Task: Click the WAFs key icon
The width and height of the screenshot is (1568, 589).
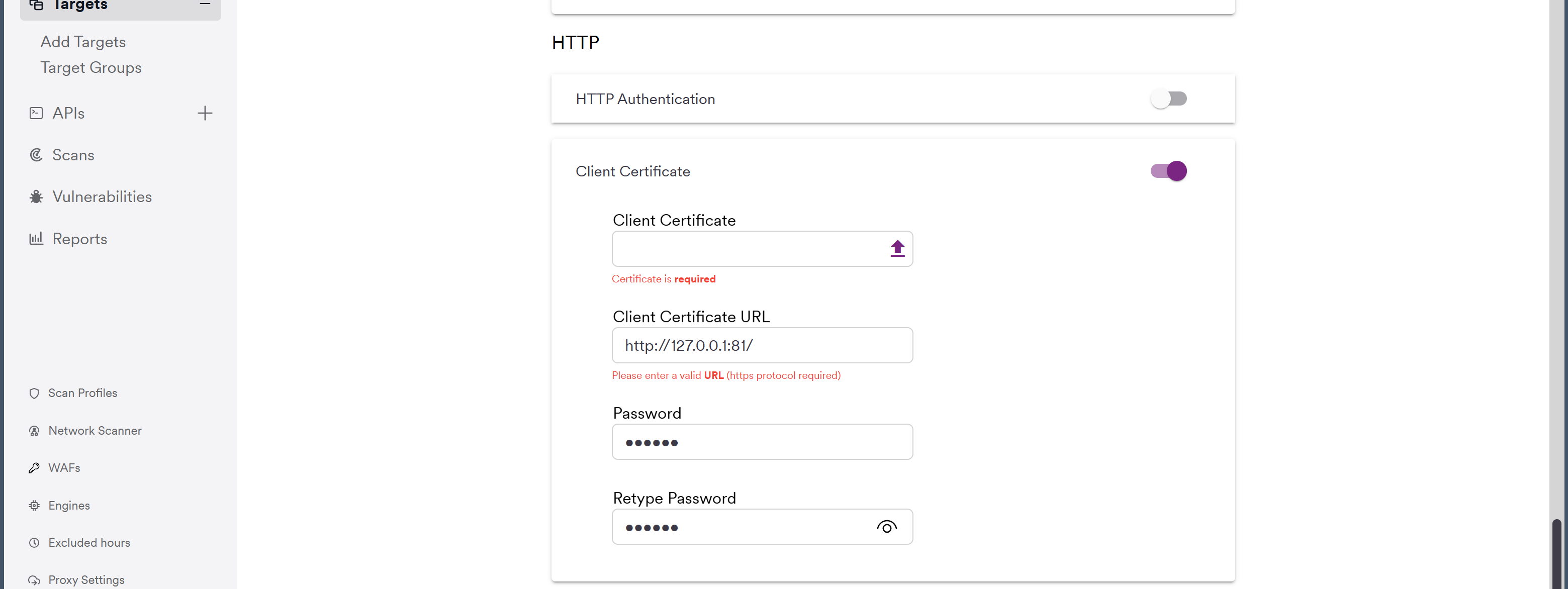Action: pos(34,468)
